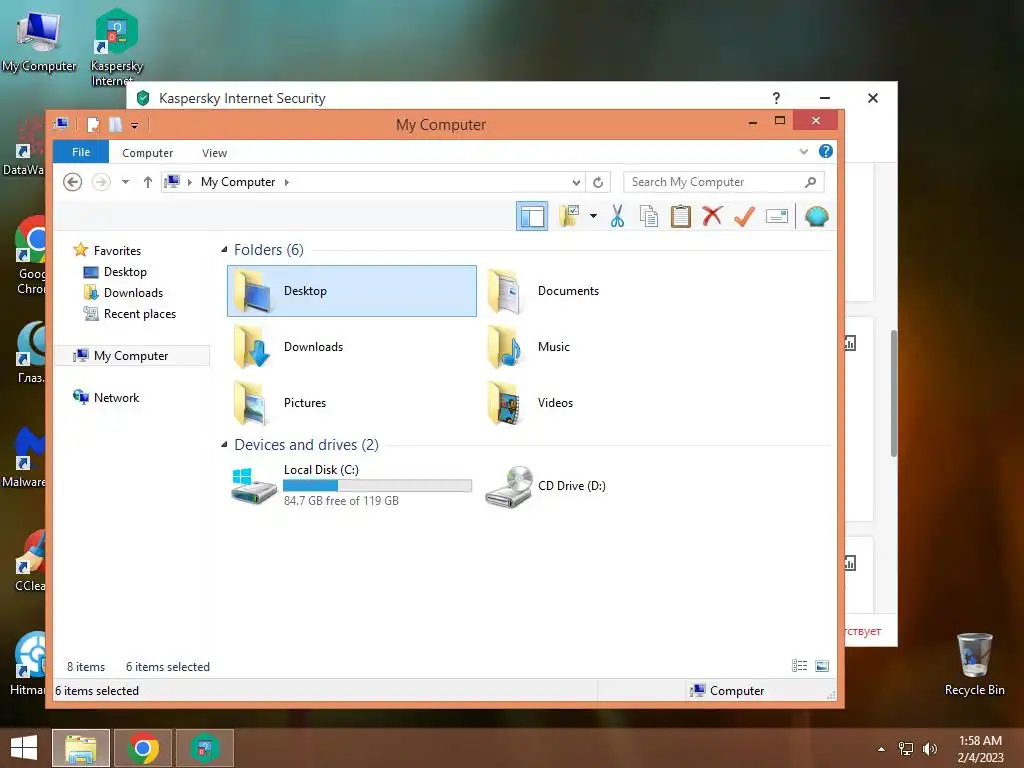Switch to details view icon

click(x=799, y=665)
